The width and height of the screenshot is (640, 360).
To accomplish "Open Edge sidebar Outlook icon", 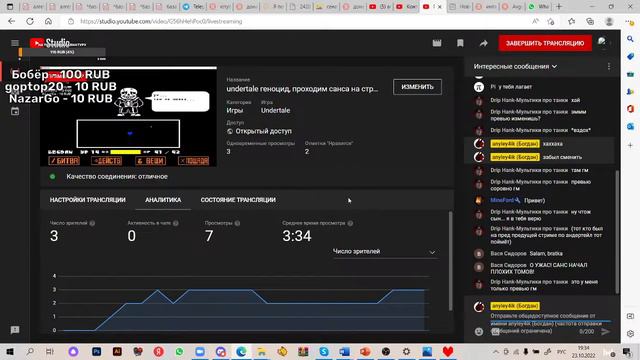I will [x=630, y=127].
